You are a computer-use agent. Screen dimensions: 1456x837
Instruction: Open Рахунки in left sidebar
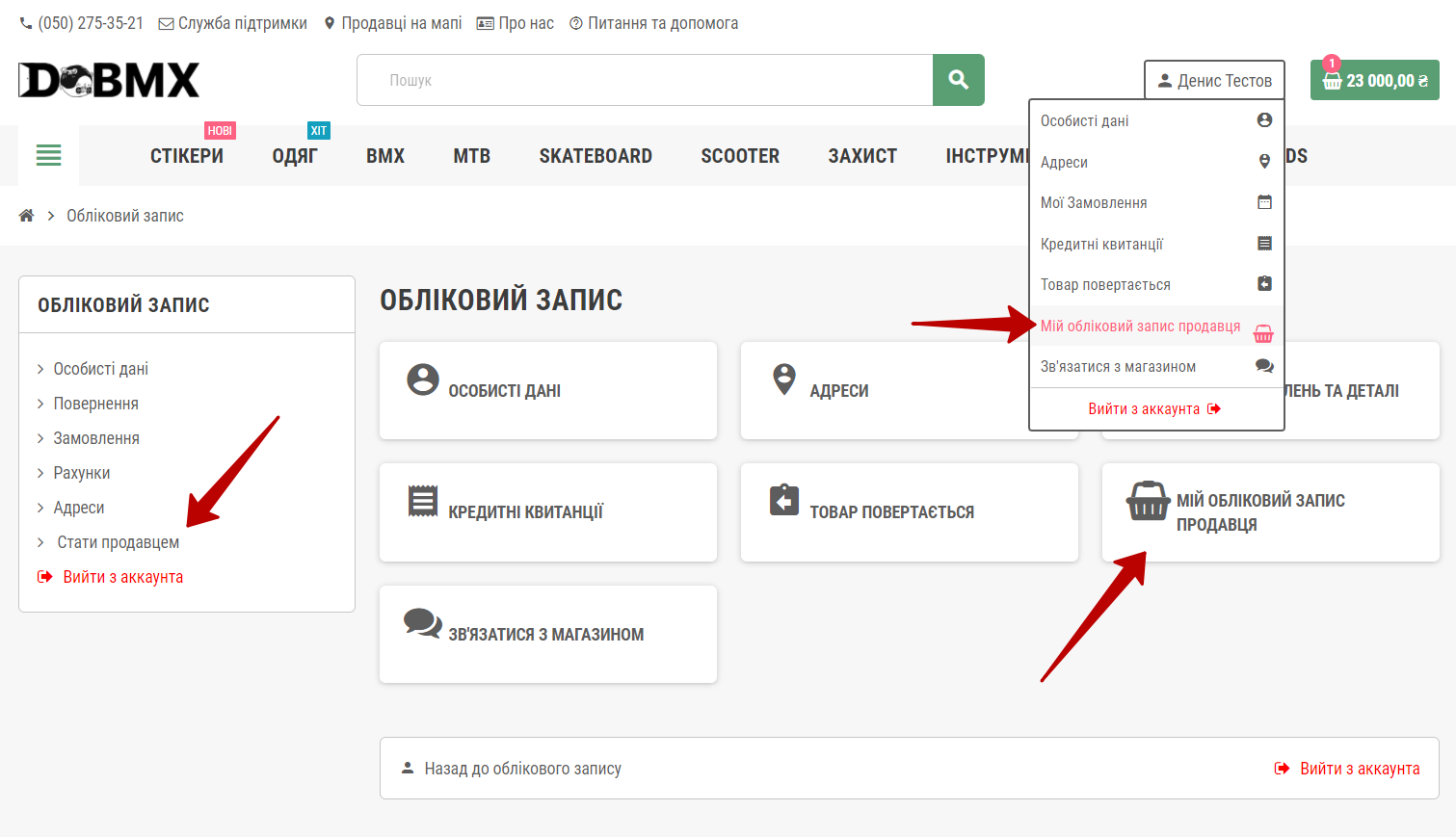pyautogui.click(x=82, y=473)
